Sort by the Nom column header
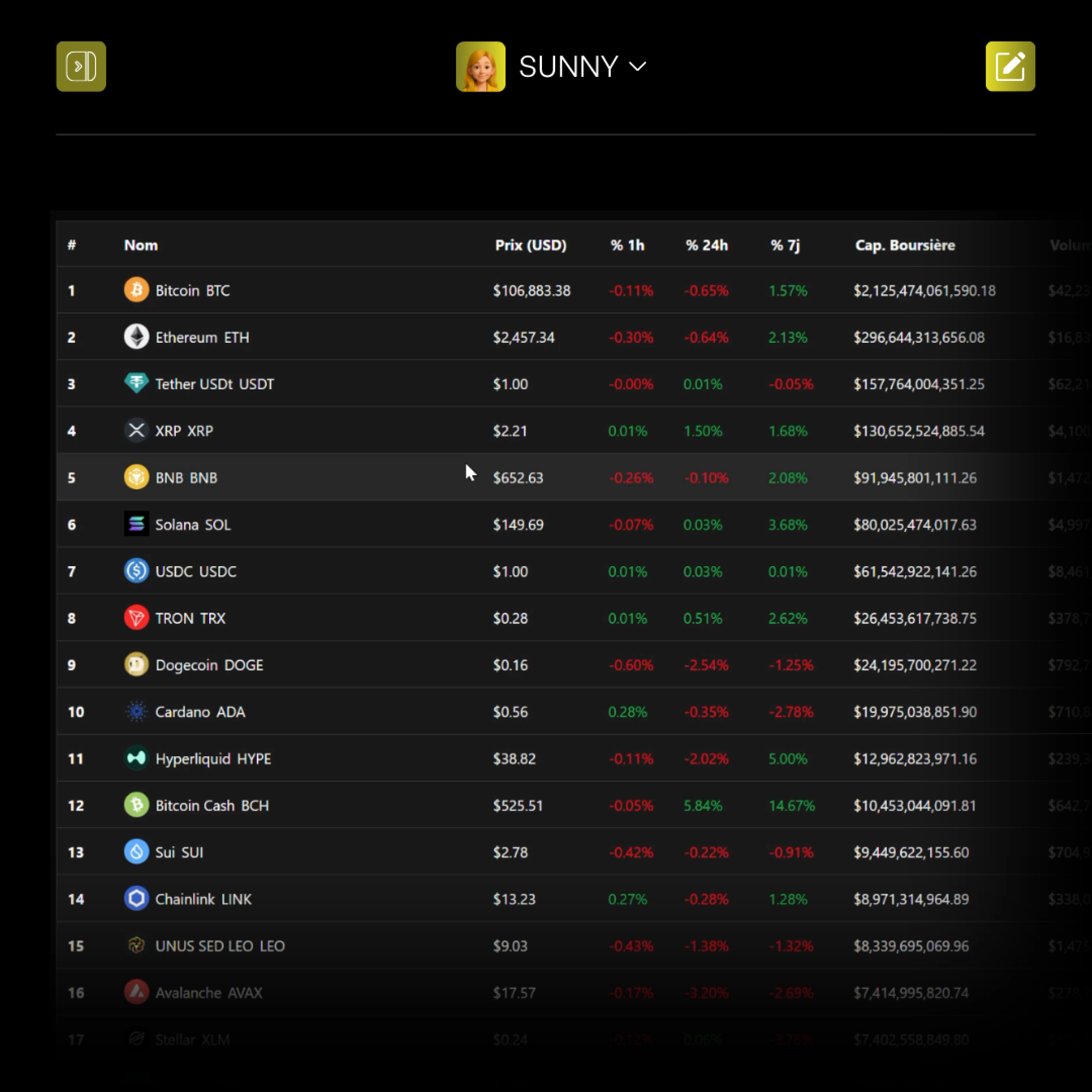The height and width of the screenshot is (1092, 1092). click(141, 245)
